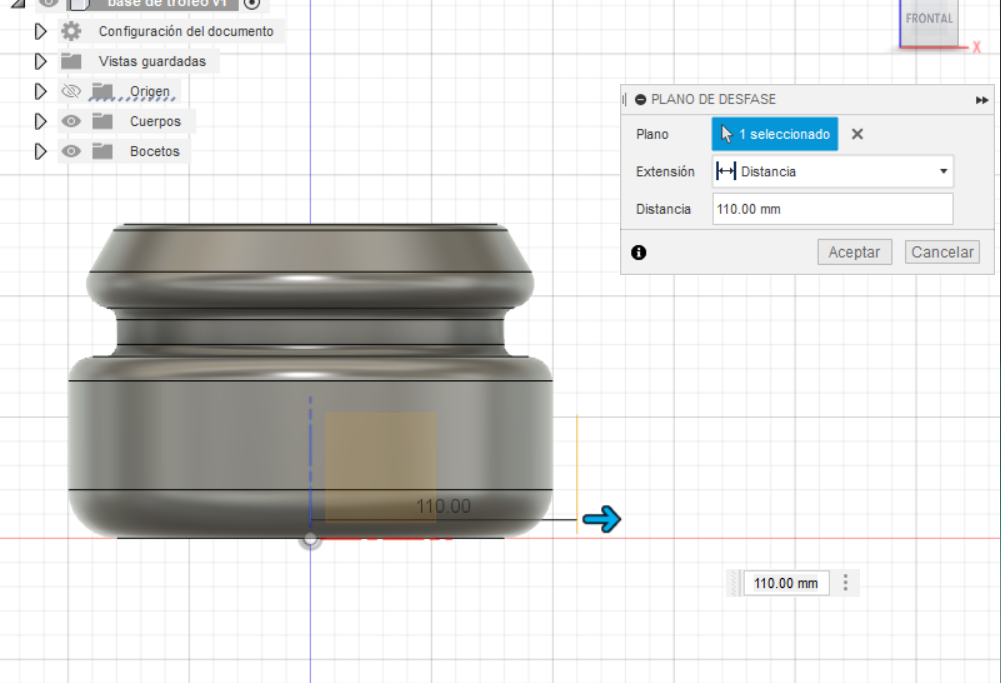
Task: Expand the Cuerpos folder node
Action: pos(40,121)
